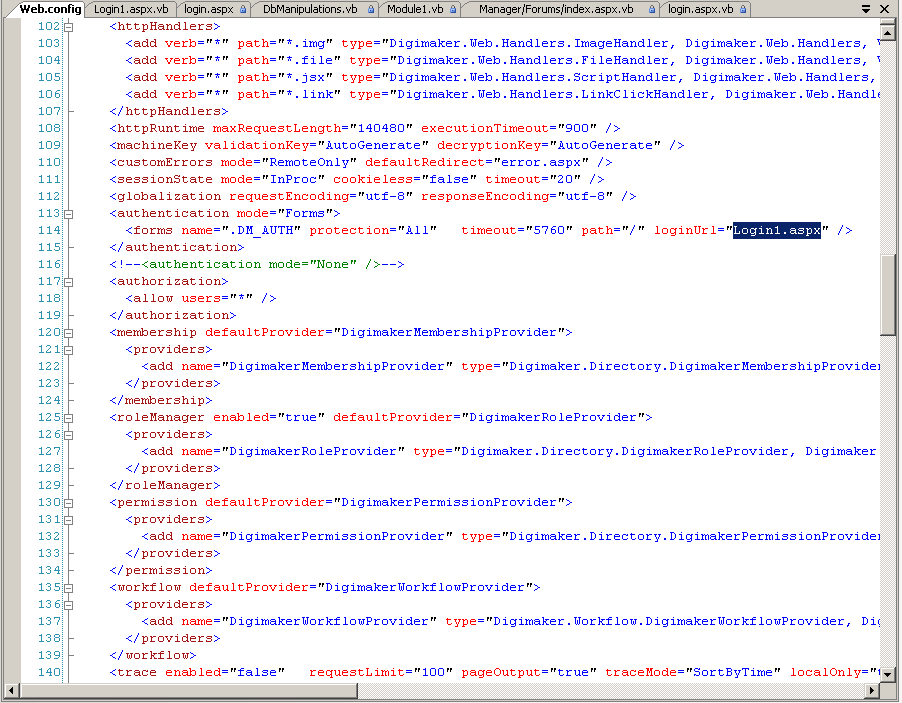
Task: Click the "error.aspx" defaultRedirect value
Action: point(541,162)
